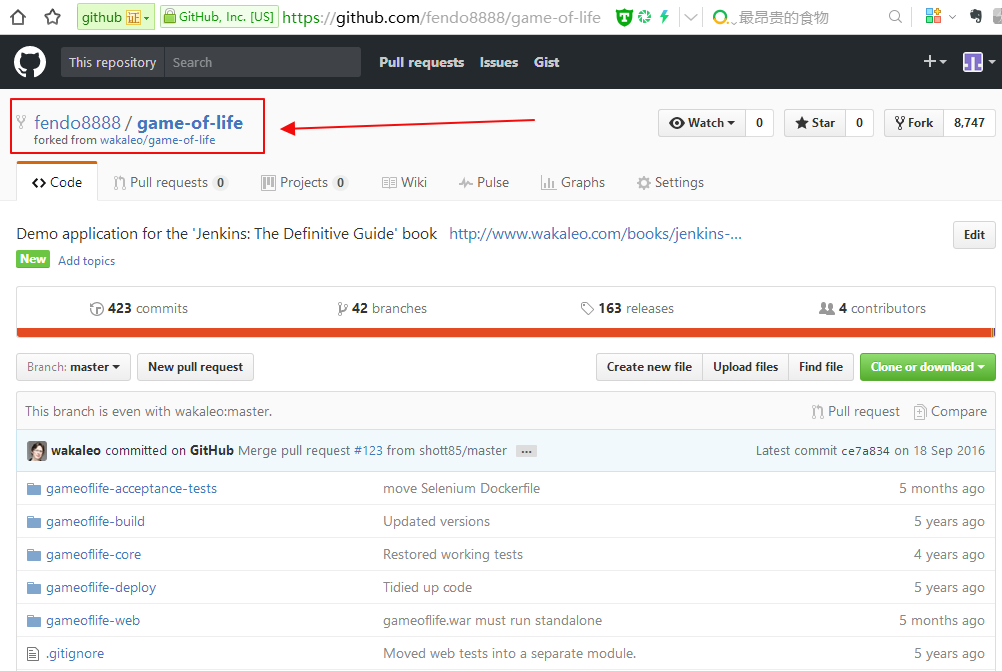Screen dimensions: 1002x671
Task: Open gameoflife-acceptance-tests folder
Action: click(131, 489)
